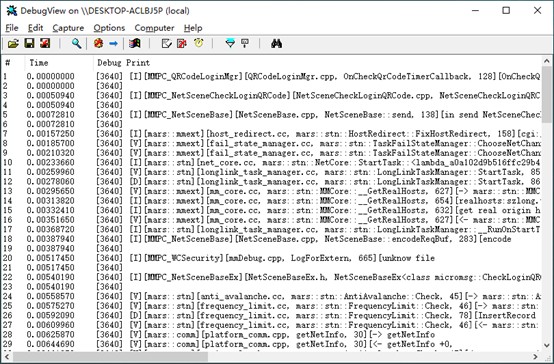Select row 3 NetSceneCheckLoginQRCode entry
Screen dimensions: 554x364
[x=272, y=95]
